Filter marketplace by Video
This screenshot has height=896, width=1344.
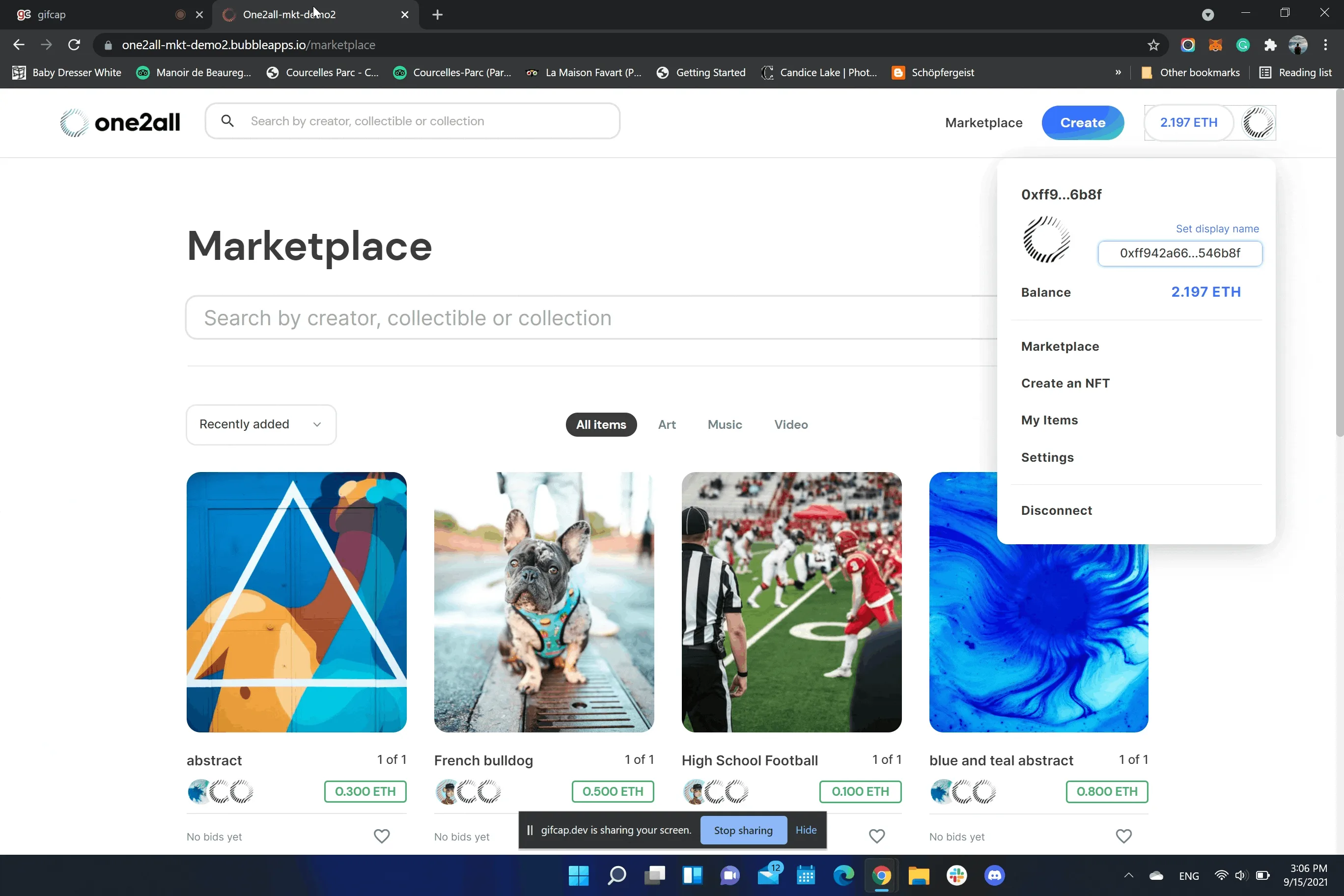click(x=791, y=424)
